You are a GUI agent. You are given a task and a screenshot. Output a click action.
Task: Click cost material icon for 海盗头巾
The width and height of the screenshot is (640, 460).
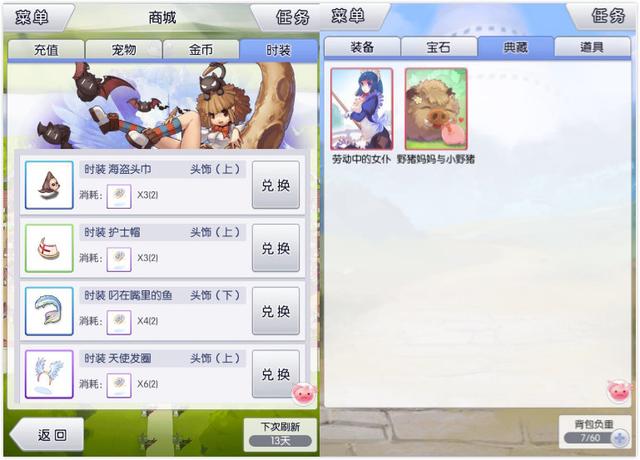pyautogui.click(x=119, y=196)
